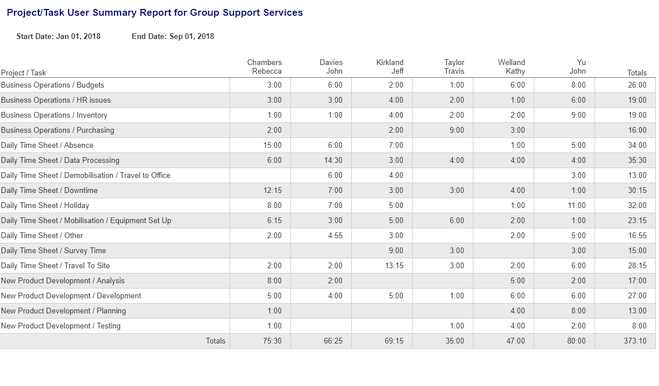This screenshot has height=386, width=659.
Task: Click the 373:10 grand total
Action: coord(635,341)
